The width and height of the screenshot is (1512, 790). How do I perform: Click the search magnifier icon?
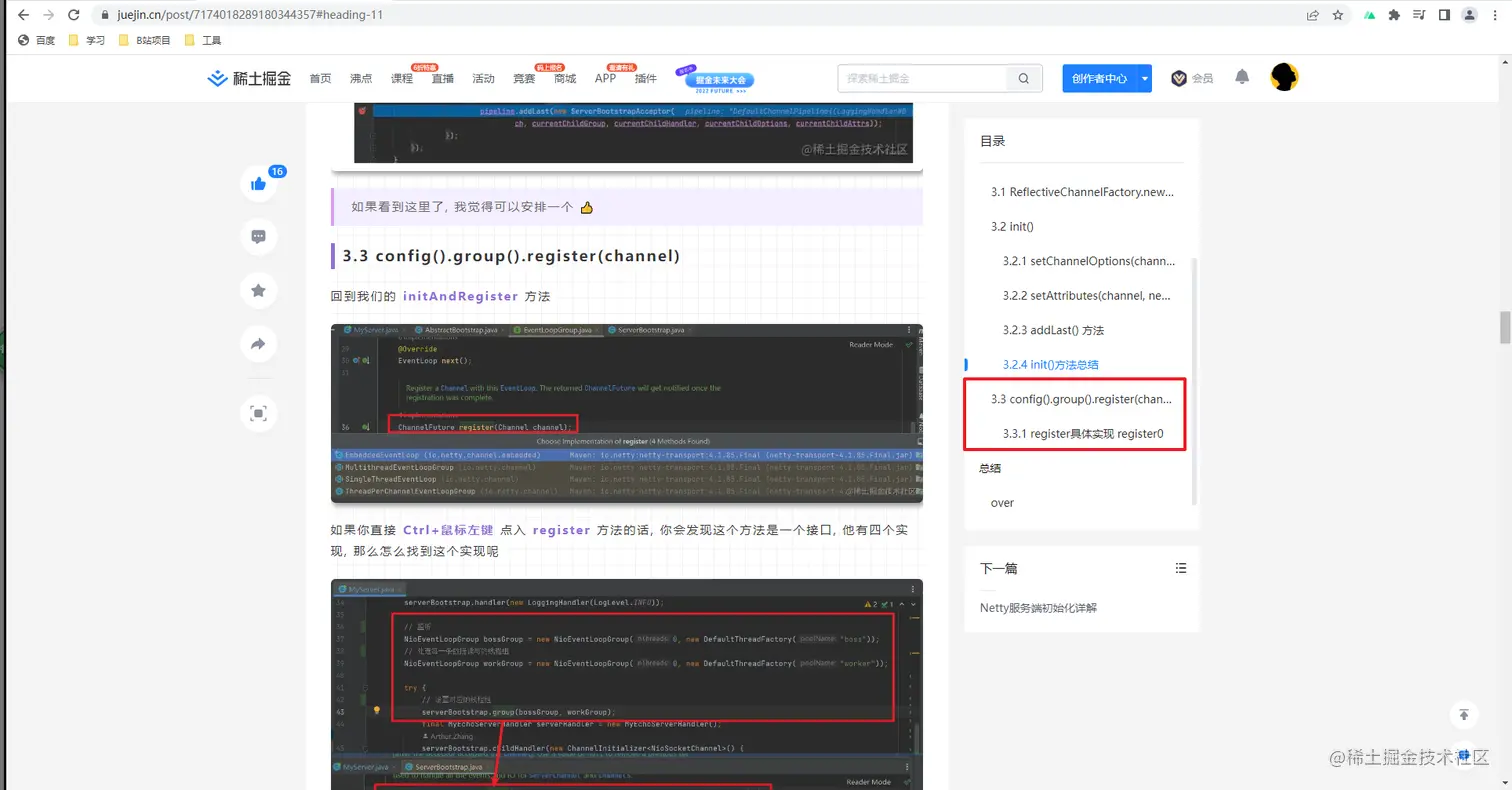pos(1023,78)
